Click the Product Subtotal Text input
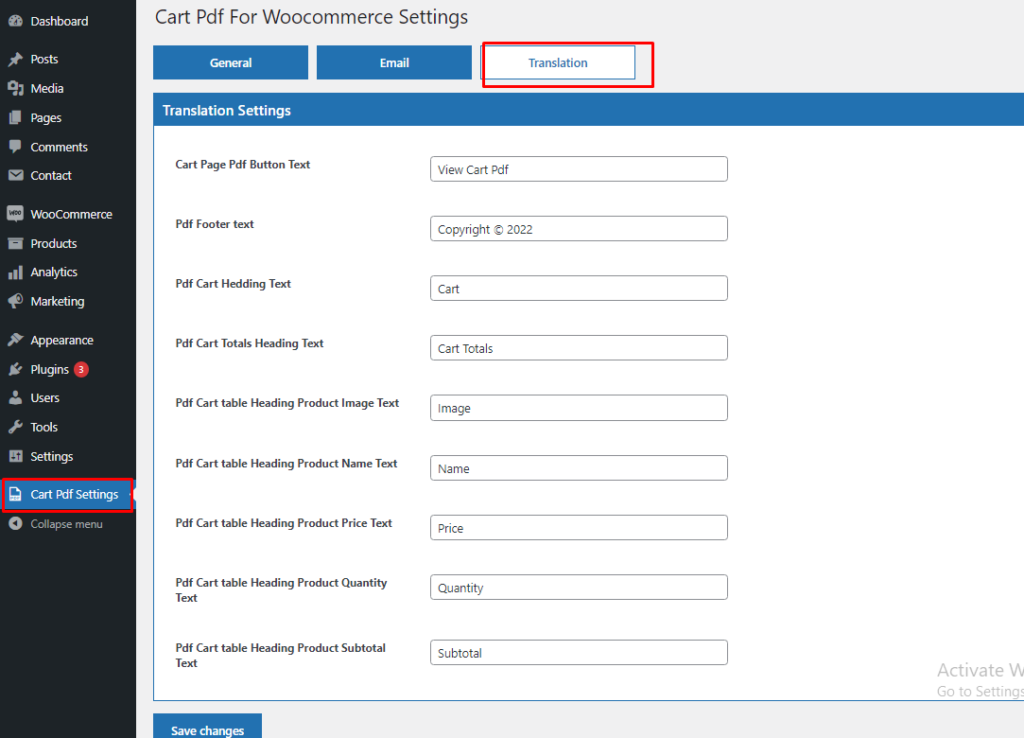Screen dimensions: 1024x738 (x=579, y=652)
